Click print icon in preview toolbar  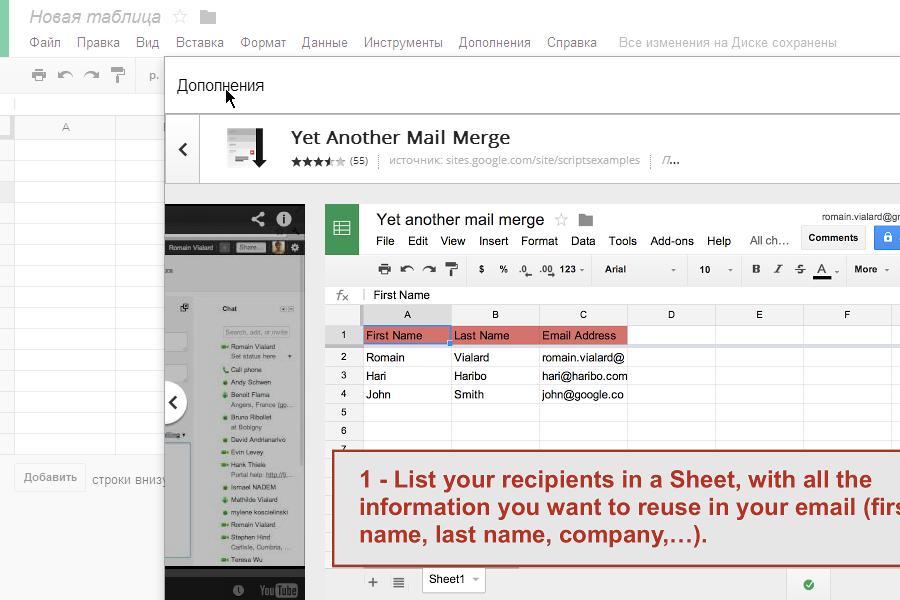(385, 269)
